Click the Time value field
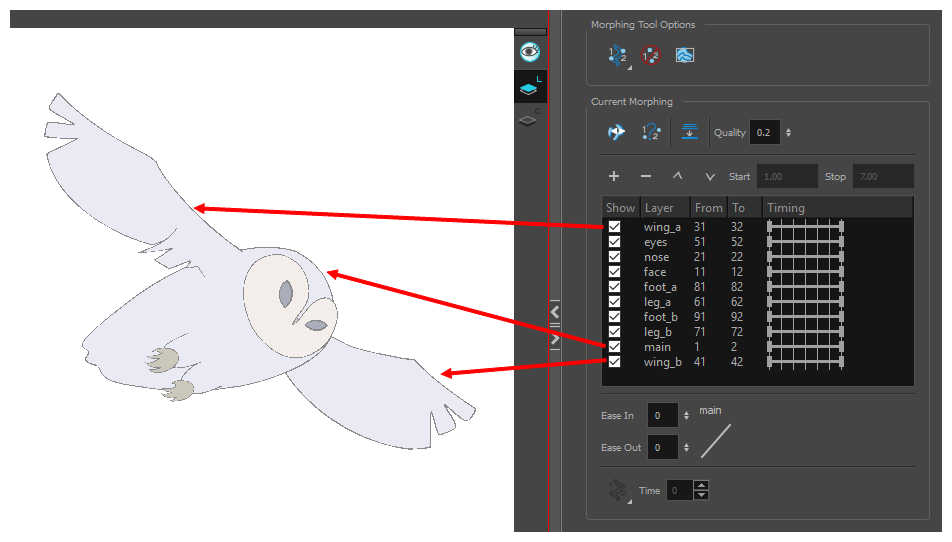Image resolution: width=952 pixels, height=542 pixels. click(x=680, y=490)
